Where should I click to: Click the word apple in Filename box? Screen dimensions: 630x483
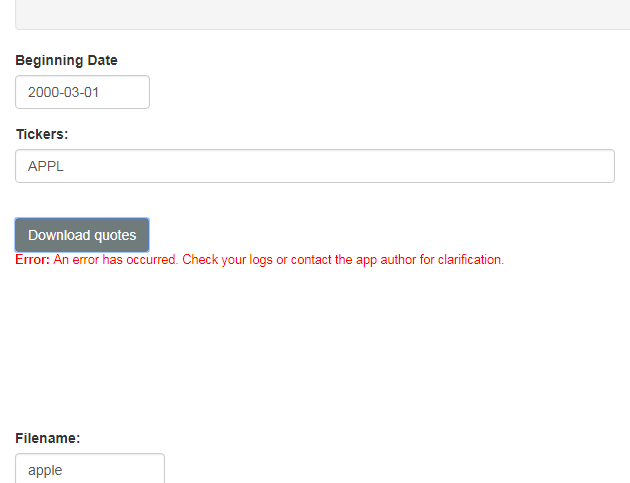point(45,471)
